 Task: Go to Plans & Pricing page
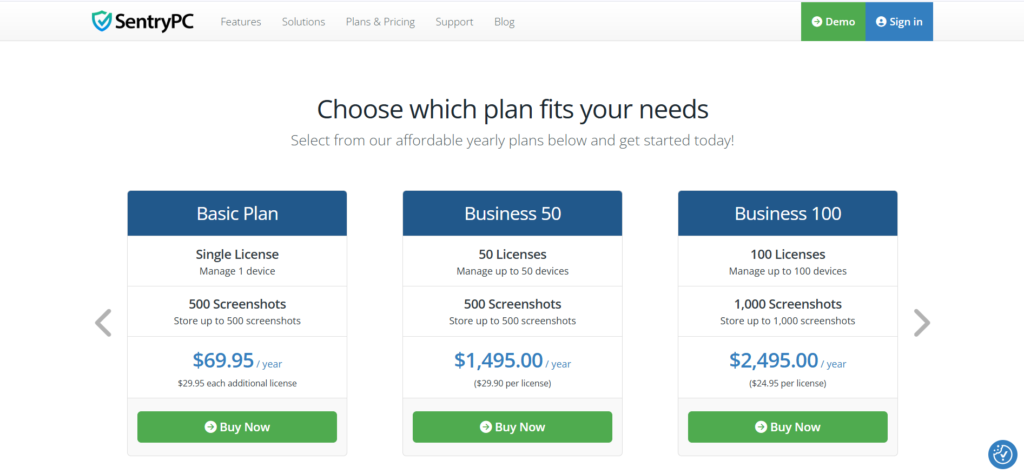click(380, 22)
